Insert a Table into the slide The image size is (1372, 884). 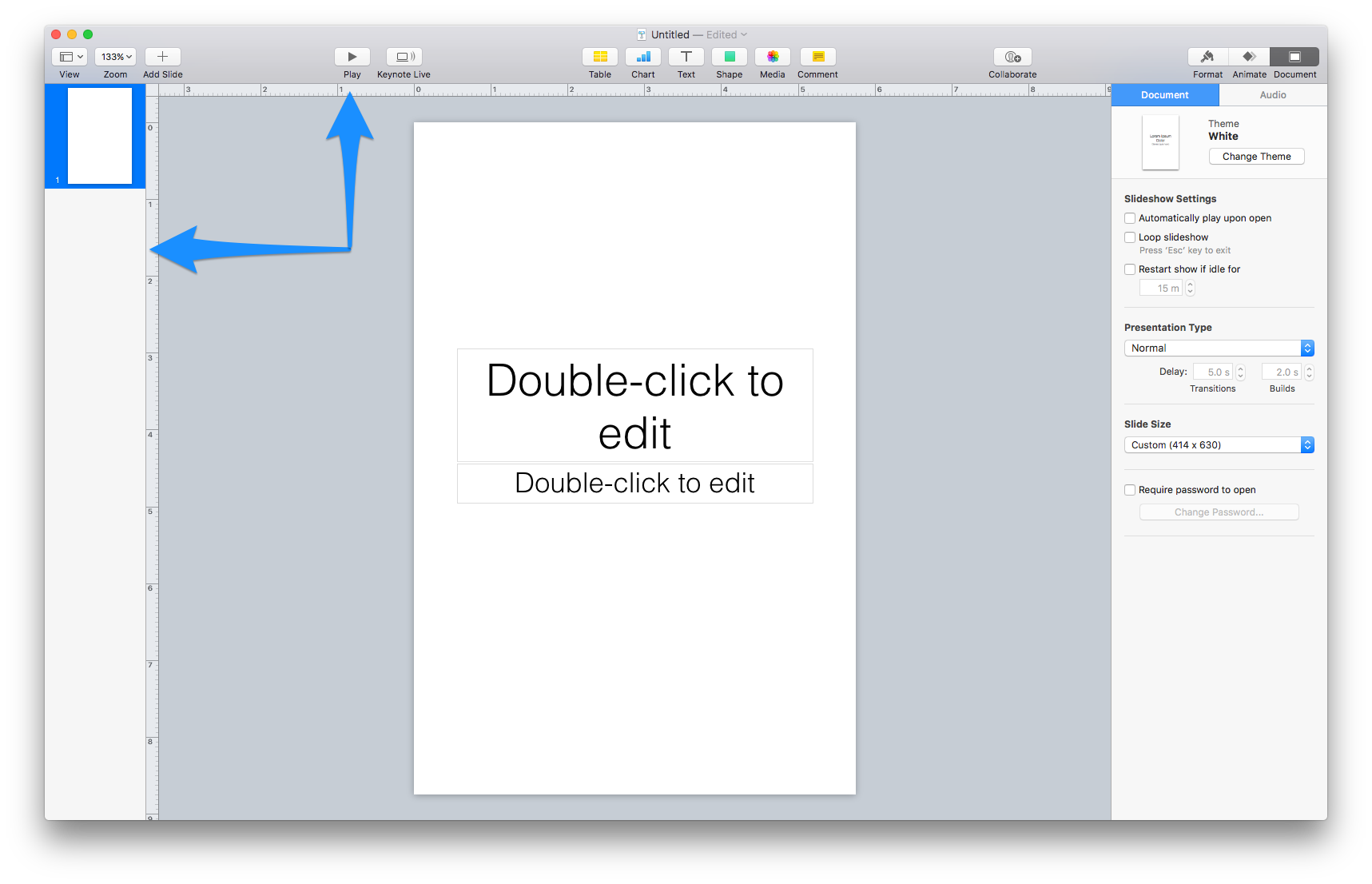coord(599,57)
